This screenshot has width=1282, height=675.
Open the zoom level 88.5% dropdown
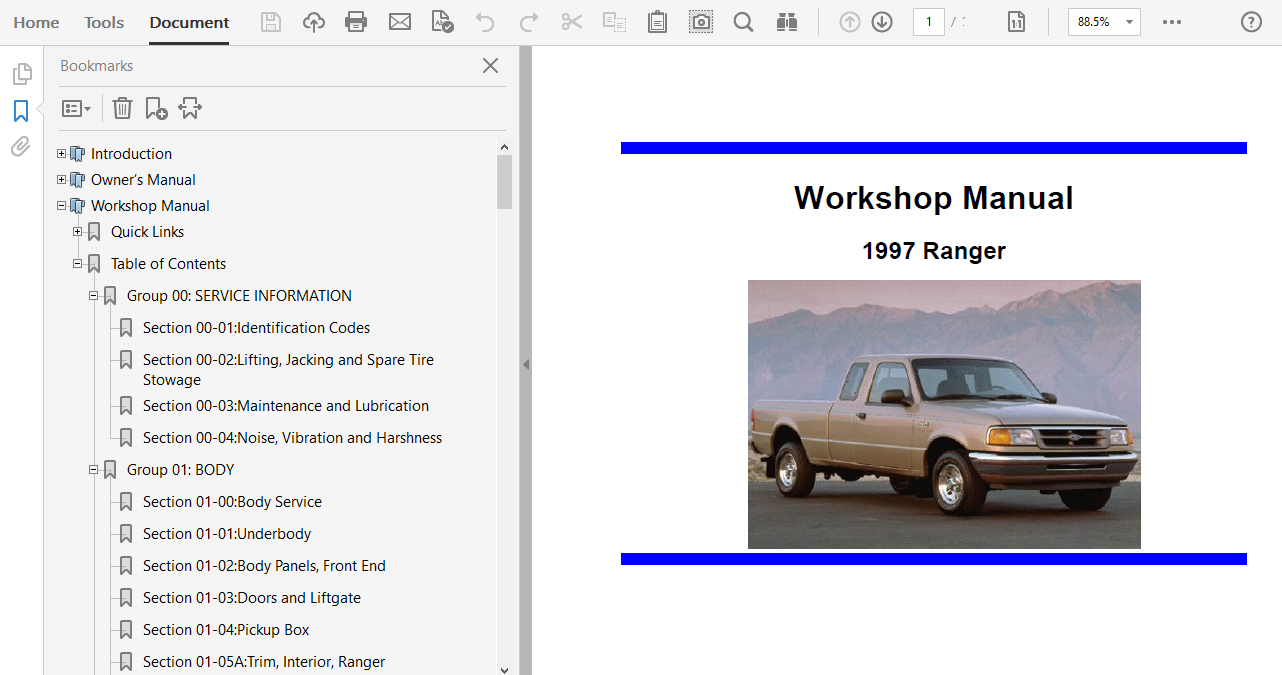[x=1104, y=22]
